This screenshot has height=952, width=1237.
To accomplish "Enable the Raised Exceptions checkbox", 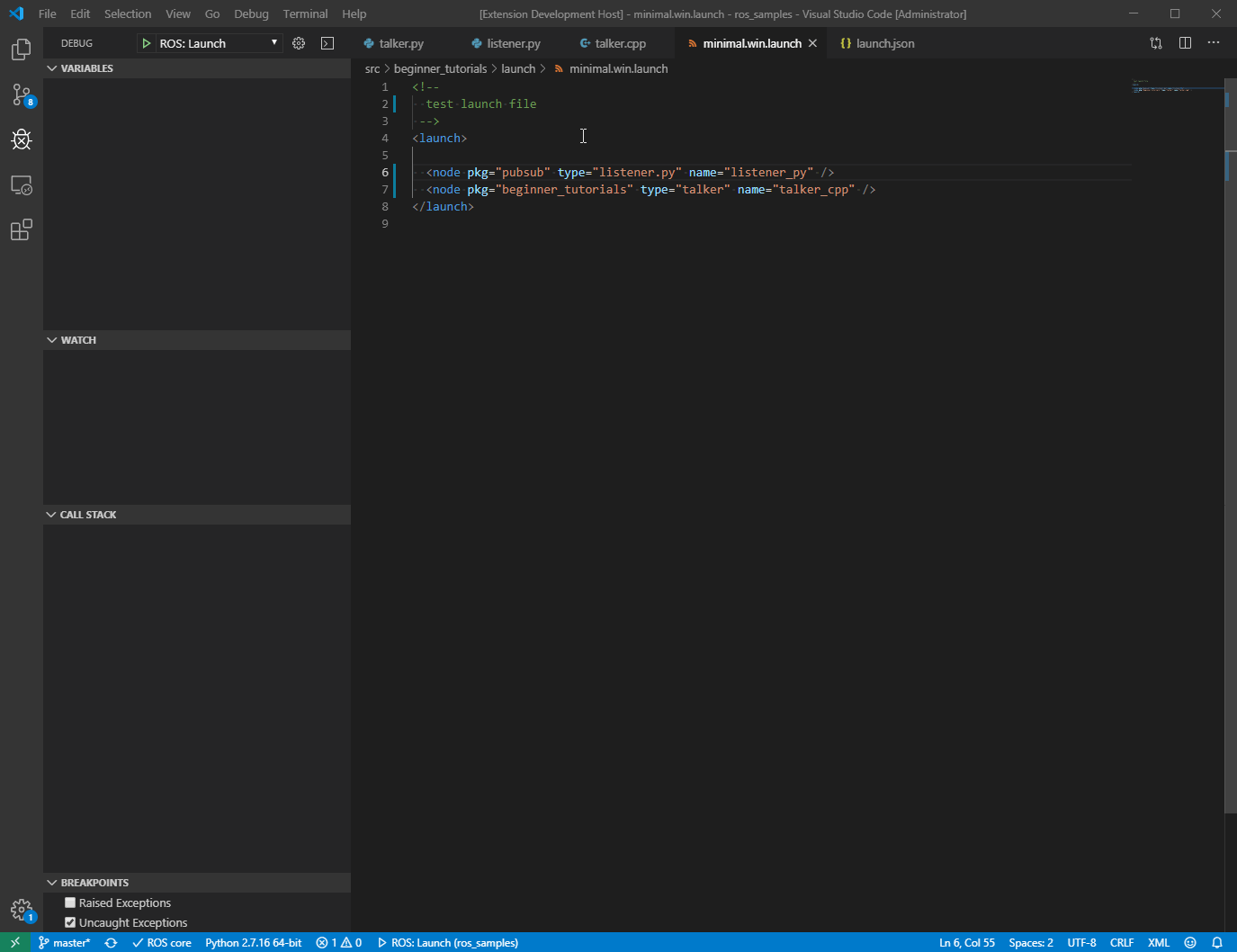I will (x=70, y=902).
